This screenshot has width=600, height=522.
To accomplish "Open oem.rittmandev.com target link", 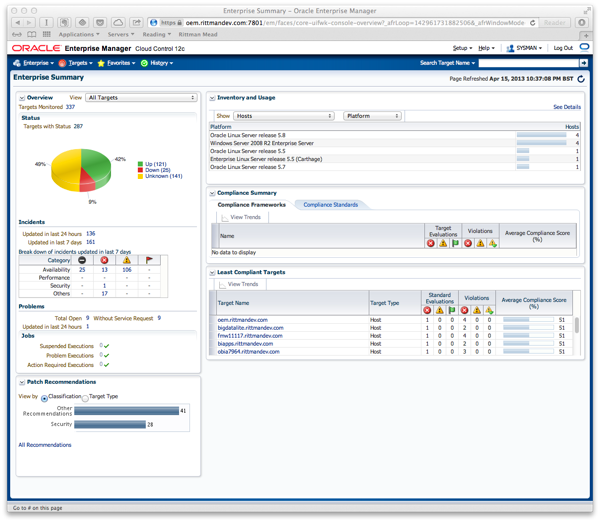I will point(243,320).
